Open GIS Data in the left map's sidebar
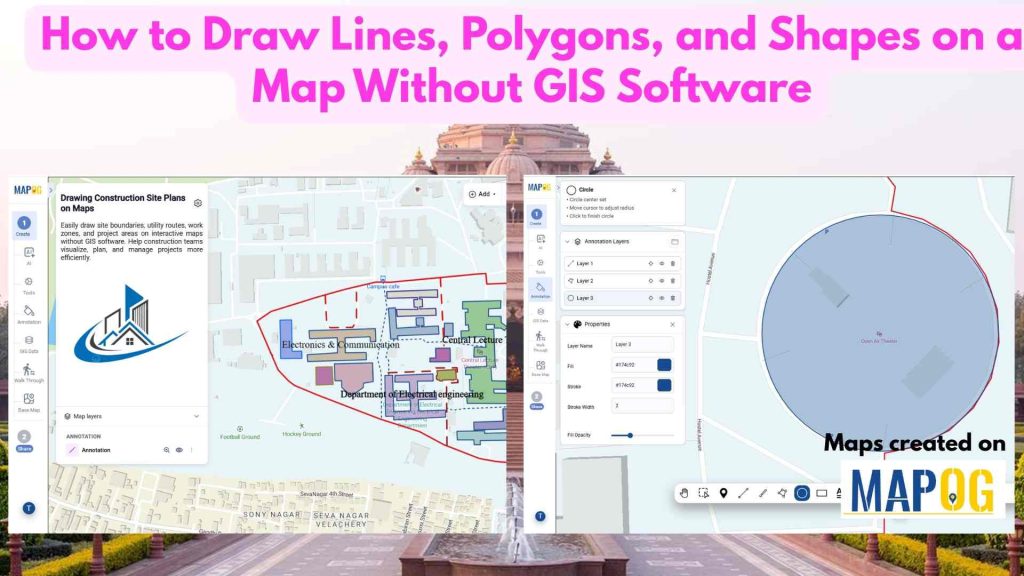 [x=29, y=344]
